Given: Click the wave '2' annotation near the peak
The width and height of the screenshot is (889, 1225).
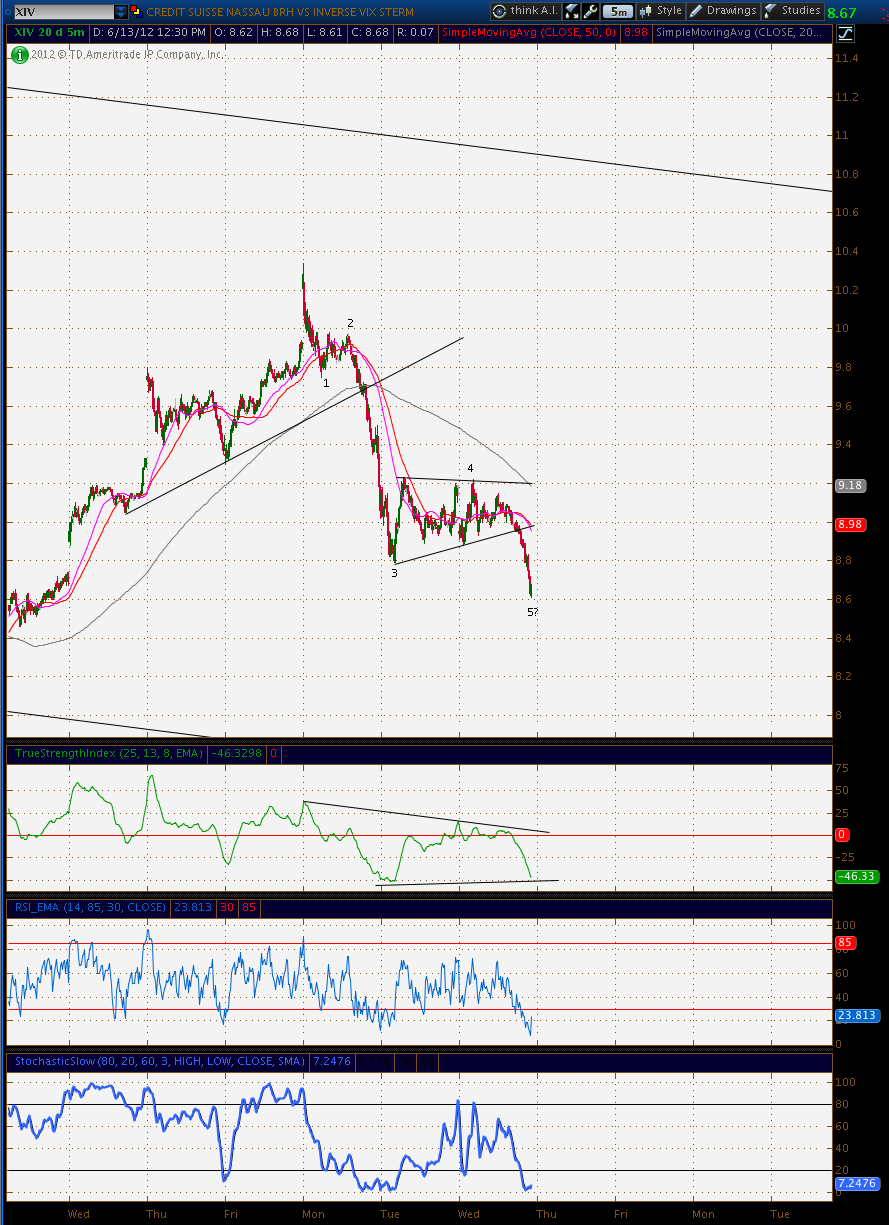Looking at the screenshot, I should tap(350, 323).
